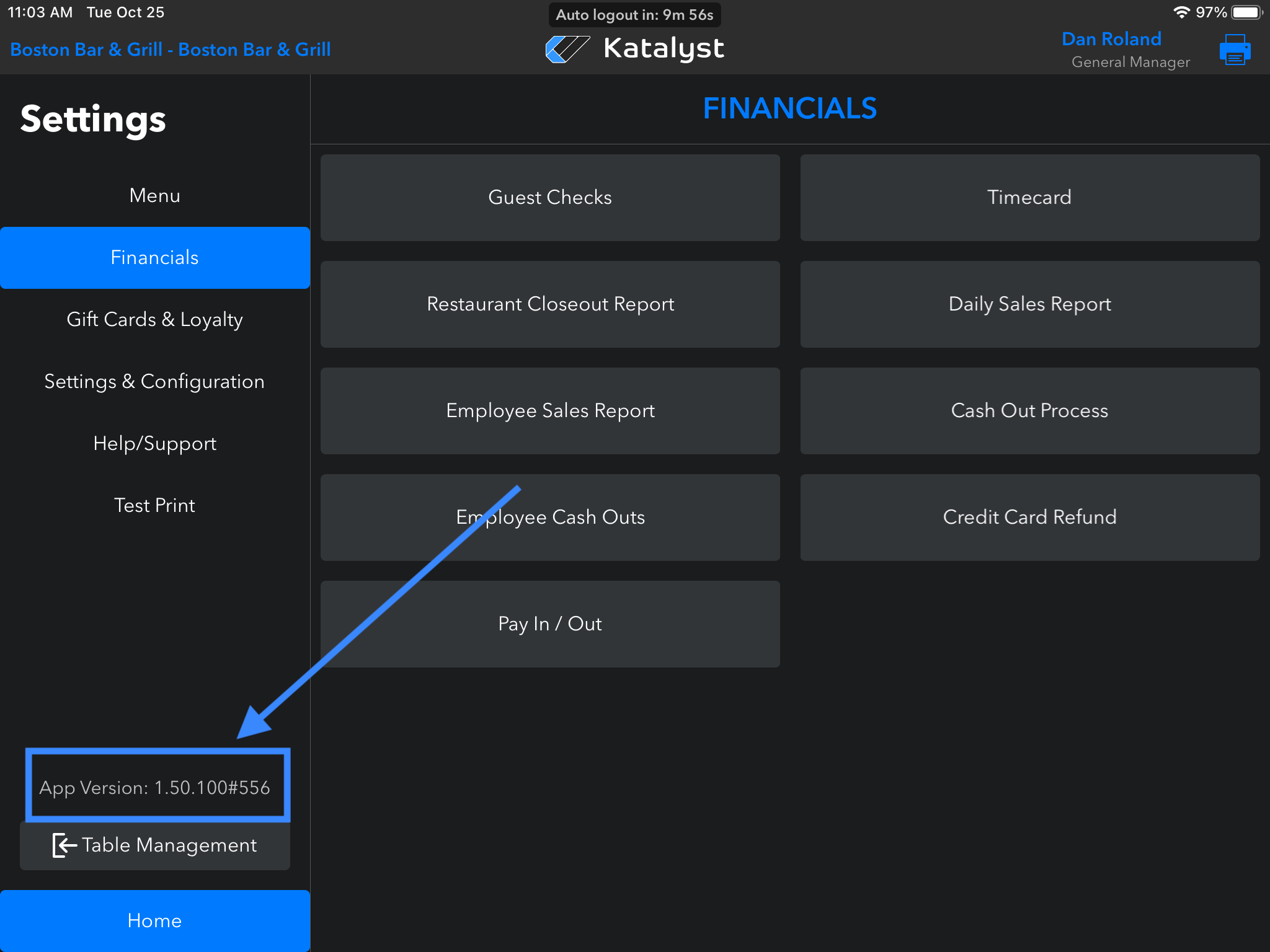
Task: Click the Boston Bar & Grill location link
Action: pos(171,50)
